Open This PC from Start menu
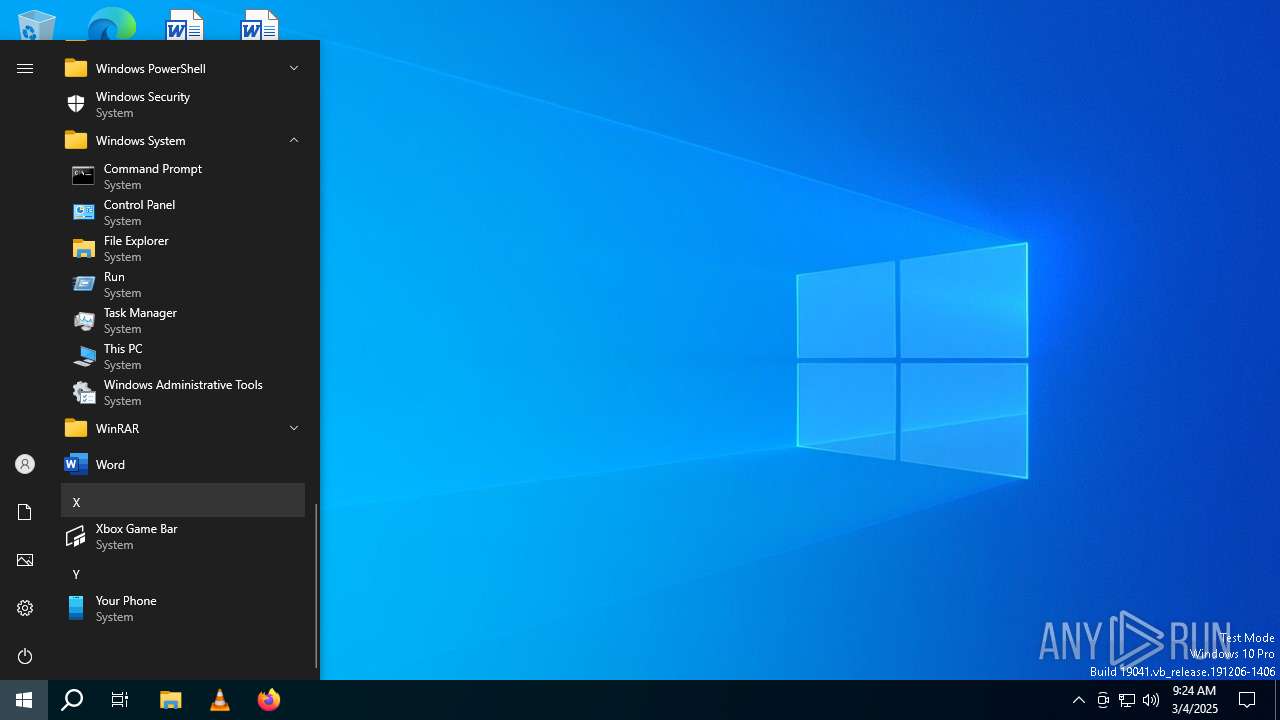The image size is (1280, 720). (183, 356)
